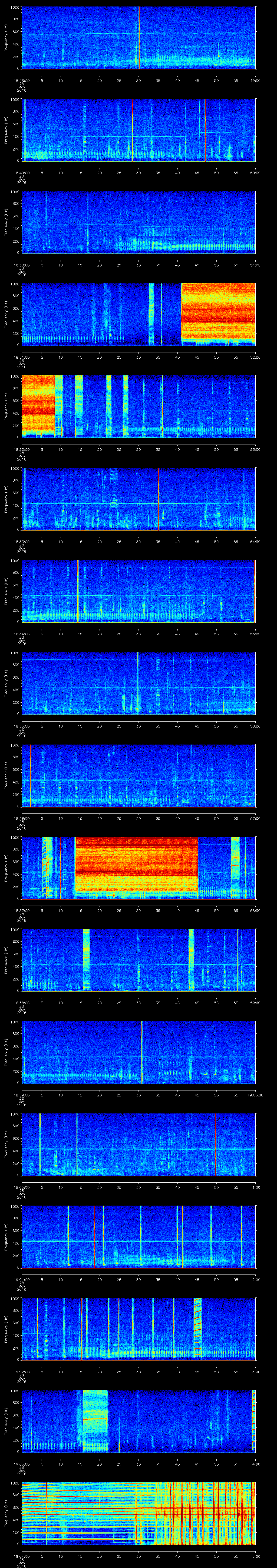
Task: Click the 52:00 end time label
Action: point(256,357)
